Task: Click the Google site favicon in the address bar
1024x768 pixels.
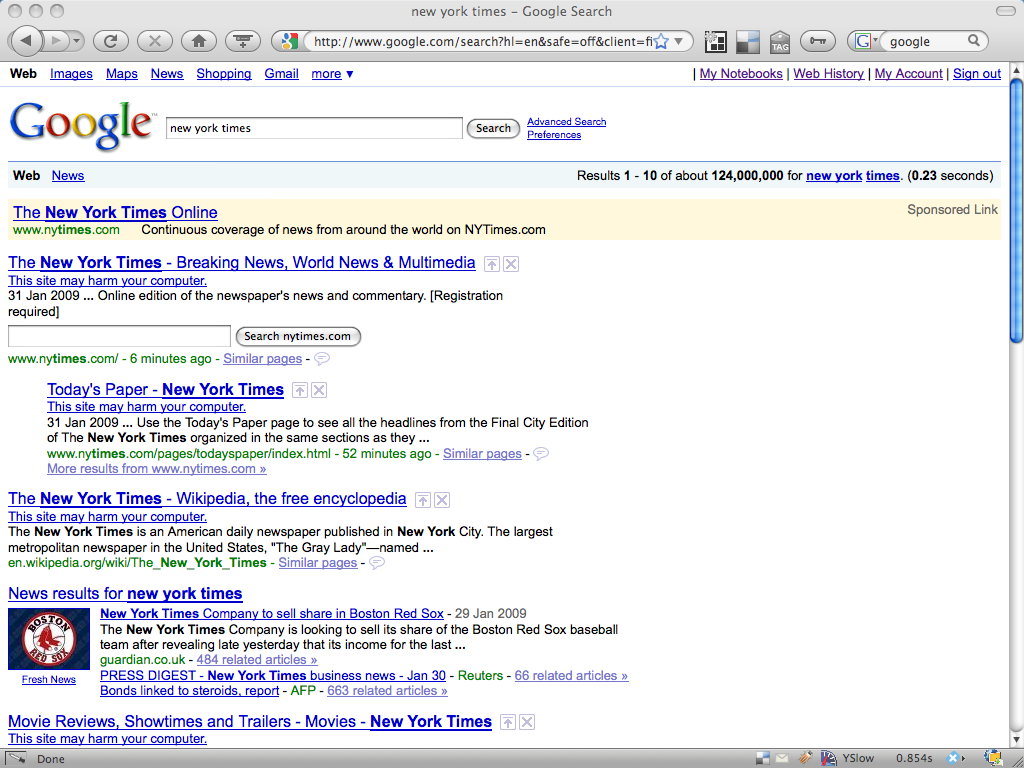Action: (x=289, y=41)
